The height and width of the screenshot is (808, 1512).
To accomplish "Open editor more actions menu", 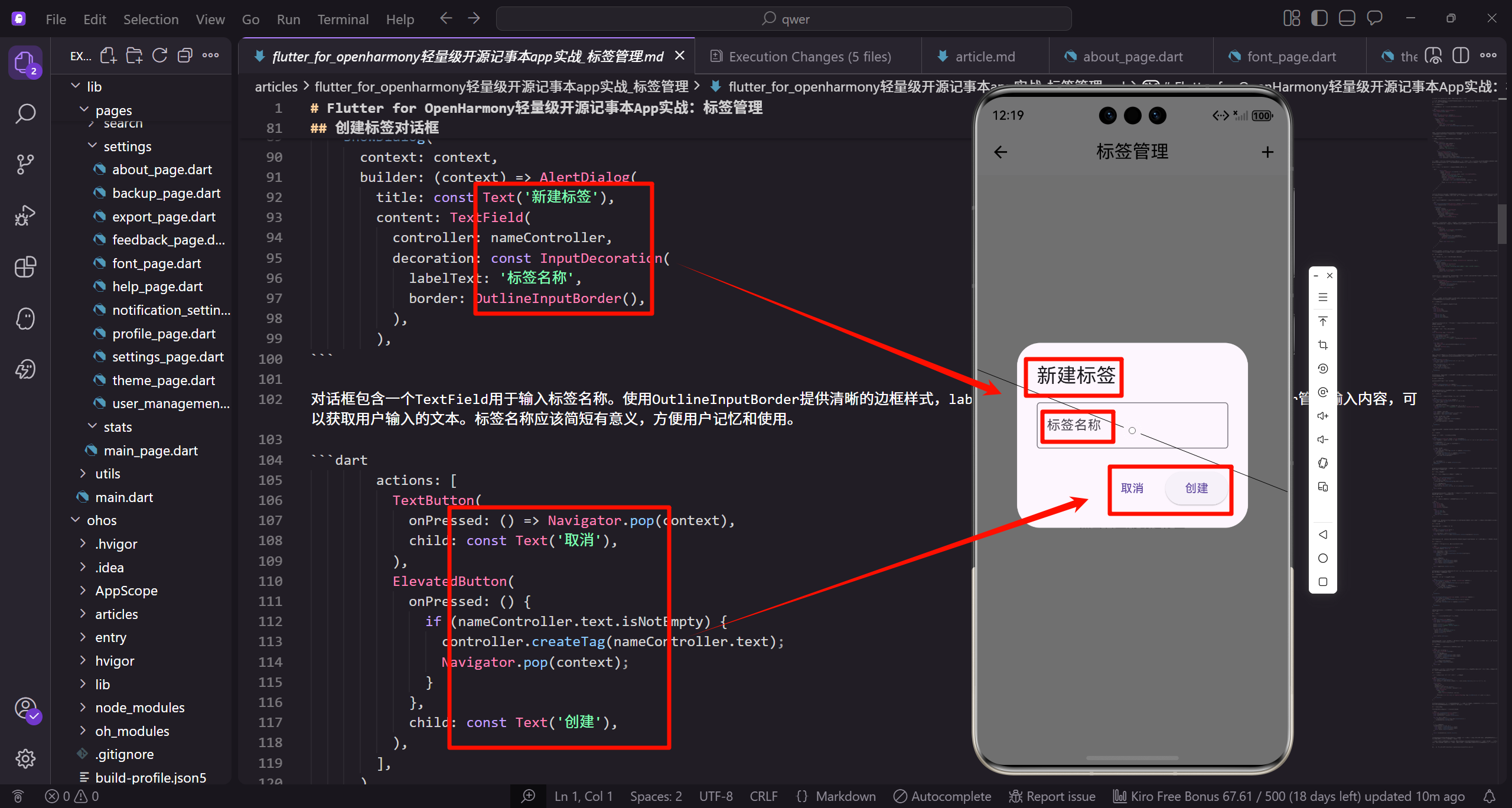I will pos(1488,56).
